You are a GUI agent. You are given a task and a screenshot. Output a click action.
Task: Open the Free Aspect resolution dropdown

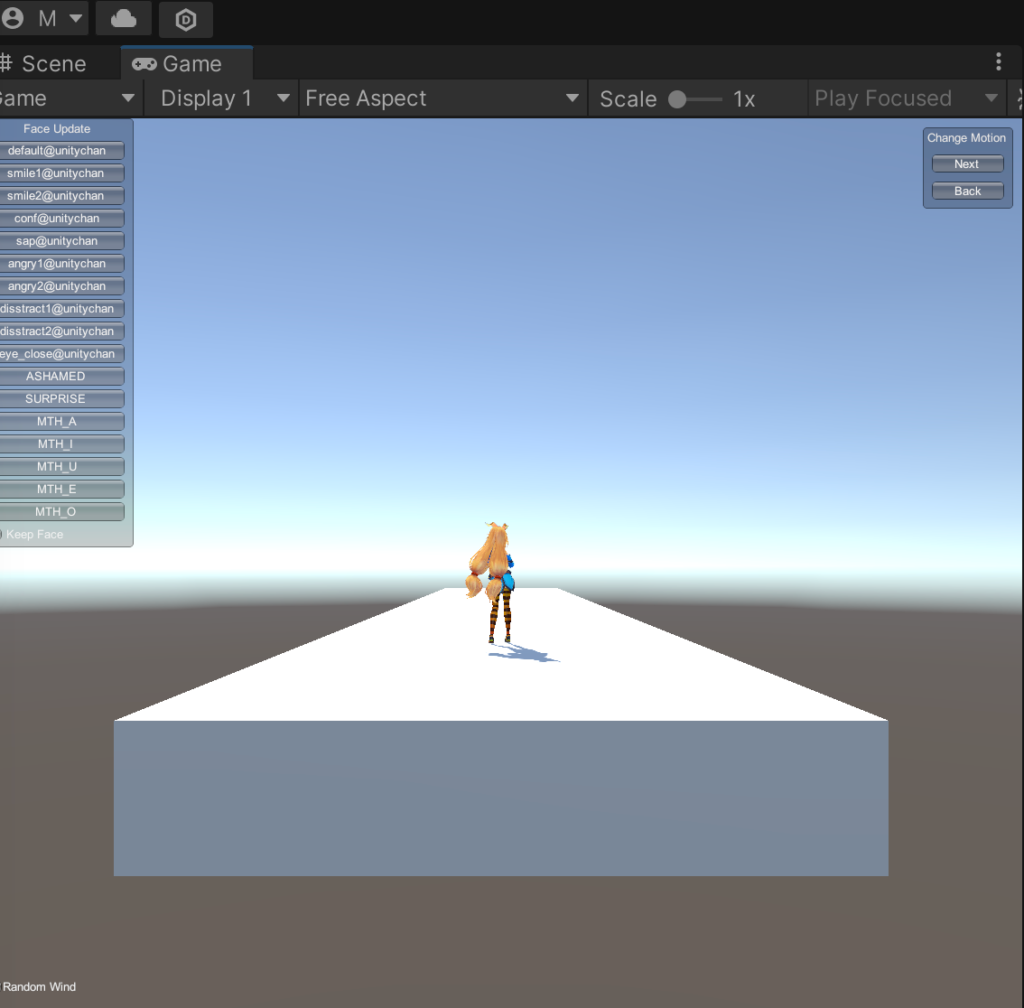pyautogui.click(x=443, y=99)
